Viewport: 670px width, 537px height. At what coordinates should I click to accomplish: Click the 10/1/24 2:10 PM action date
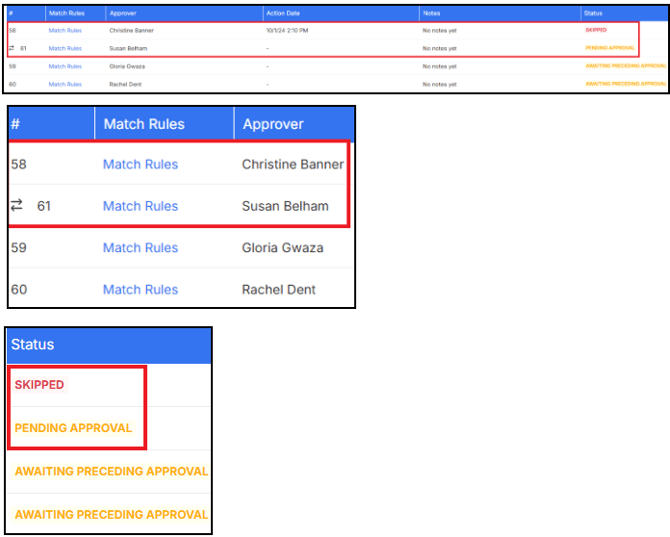click(x=287, y=31)
